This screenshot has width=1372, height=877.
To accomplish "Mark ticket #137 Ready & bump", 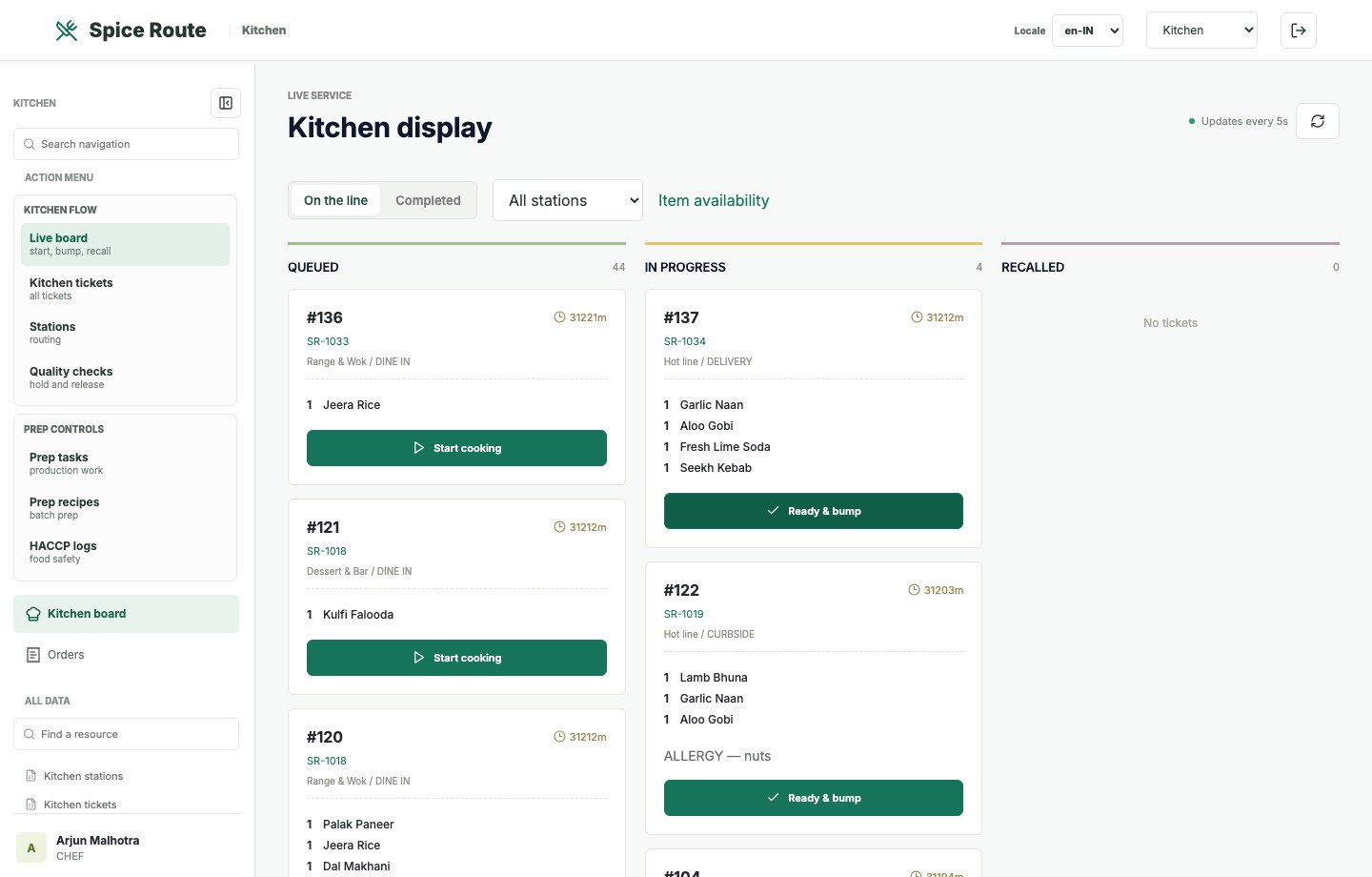I will coord(814,511).
